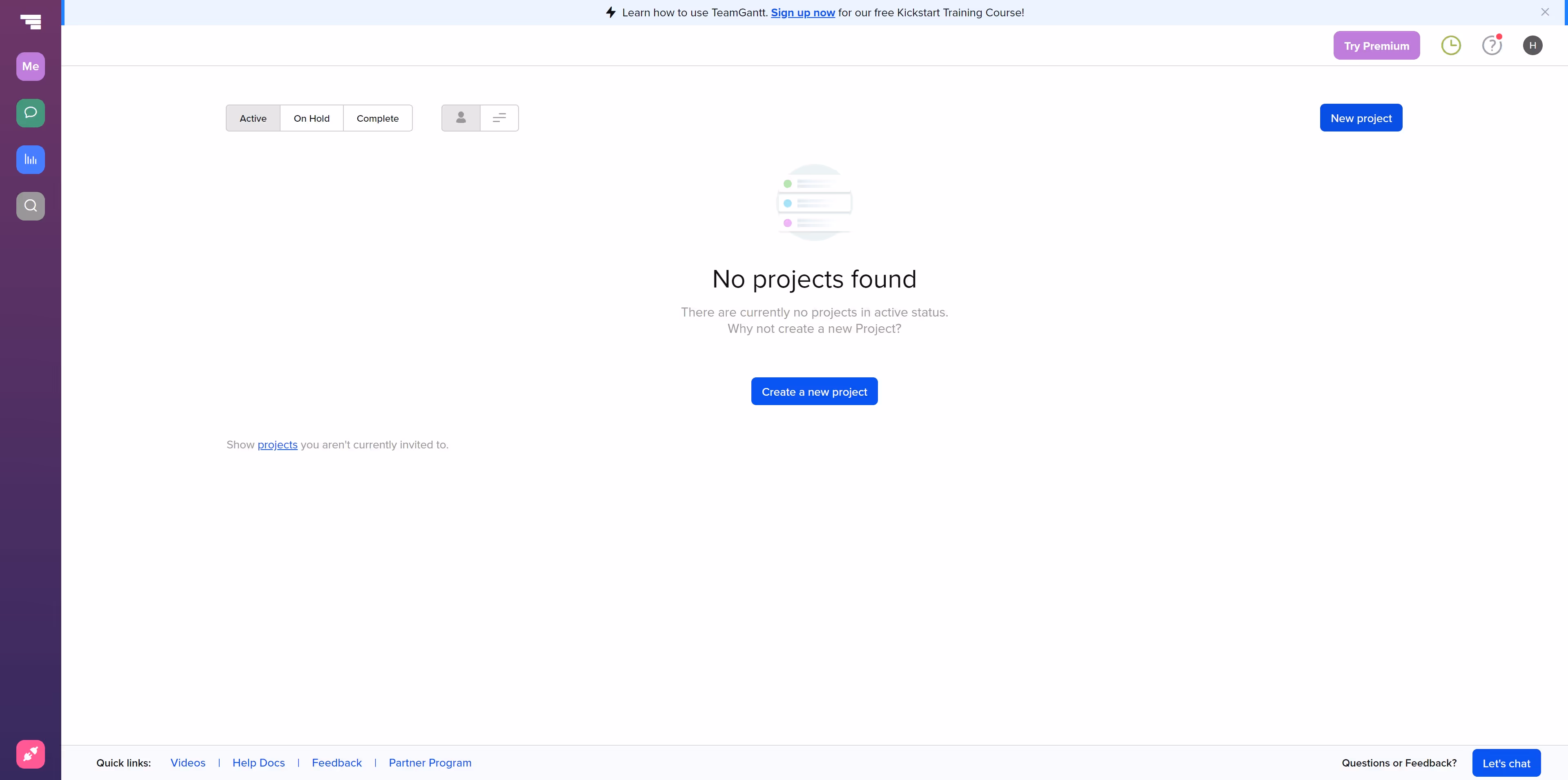
Task: Select the Active status tab
Action: tap(253, 118)
